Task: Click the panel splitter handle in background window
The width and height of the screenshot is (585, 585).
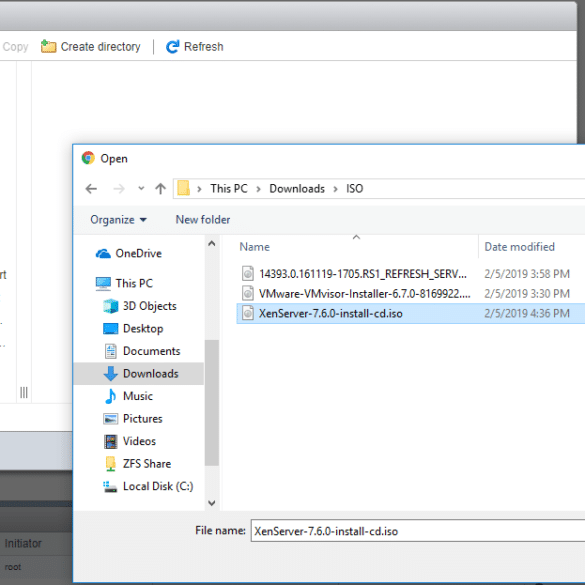Action: 24,392
